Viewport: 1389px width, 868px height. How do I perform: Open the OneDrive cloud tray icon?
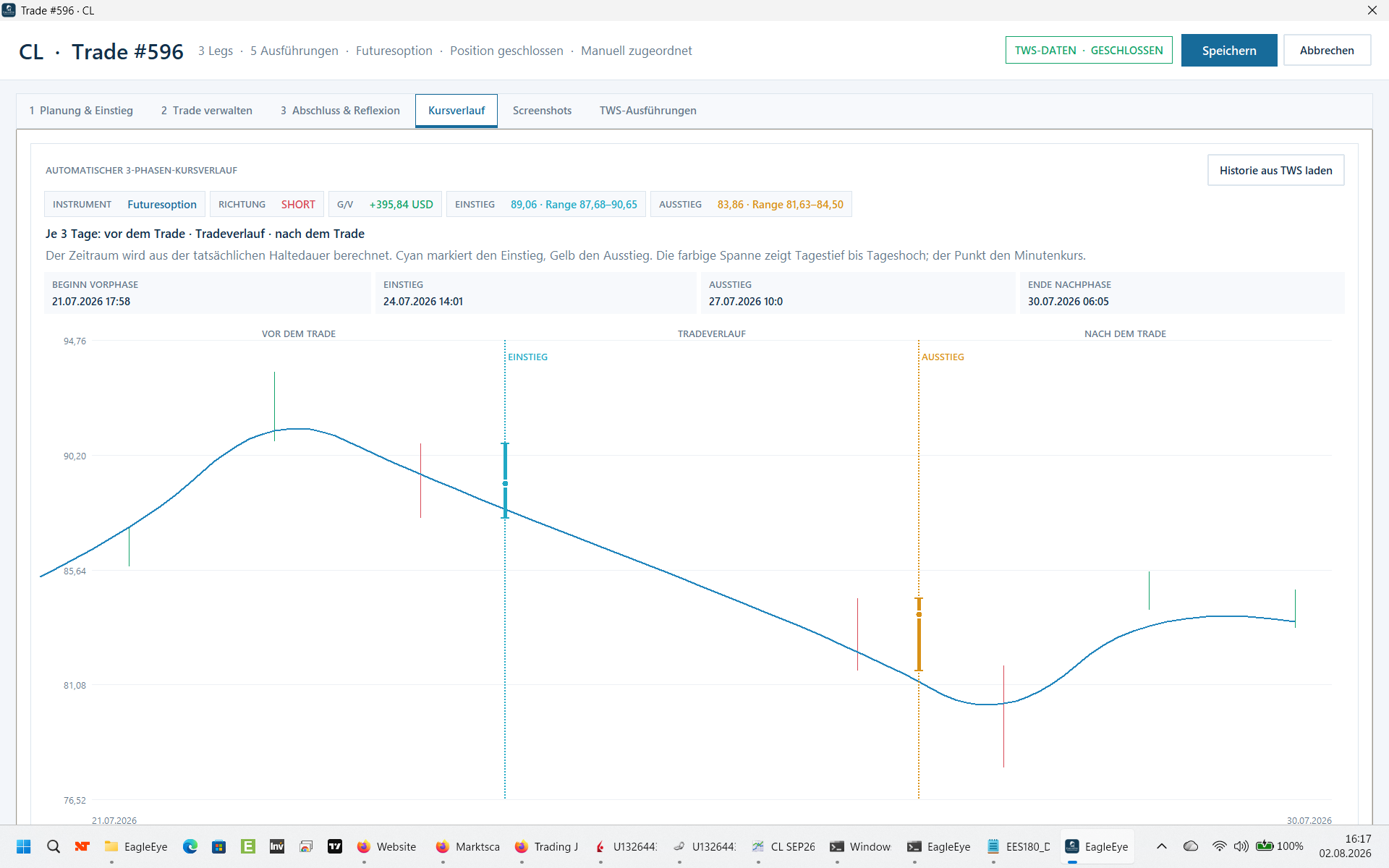[x=1191, y=846]
